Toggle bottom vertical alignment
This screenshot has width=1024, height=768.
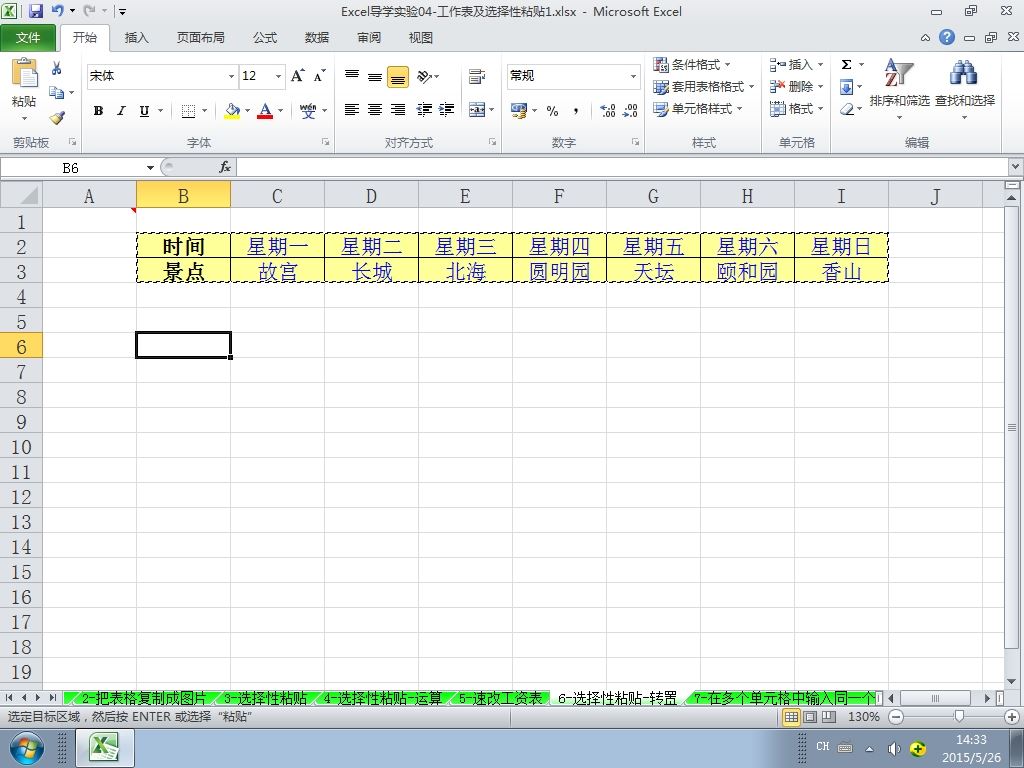tap(398, 77)
